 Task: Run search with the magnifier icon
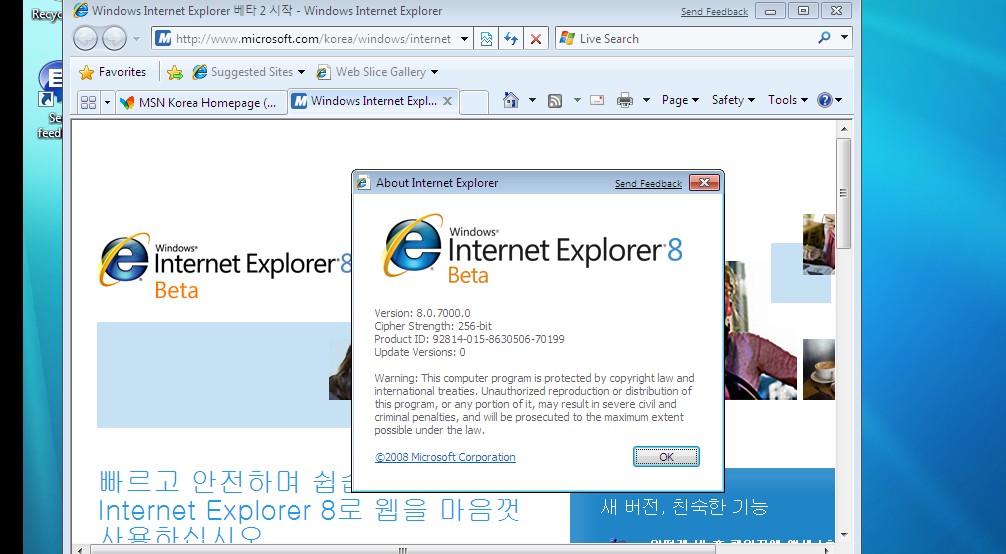click(x=824, y=38)
